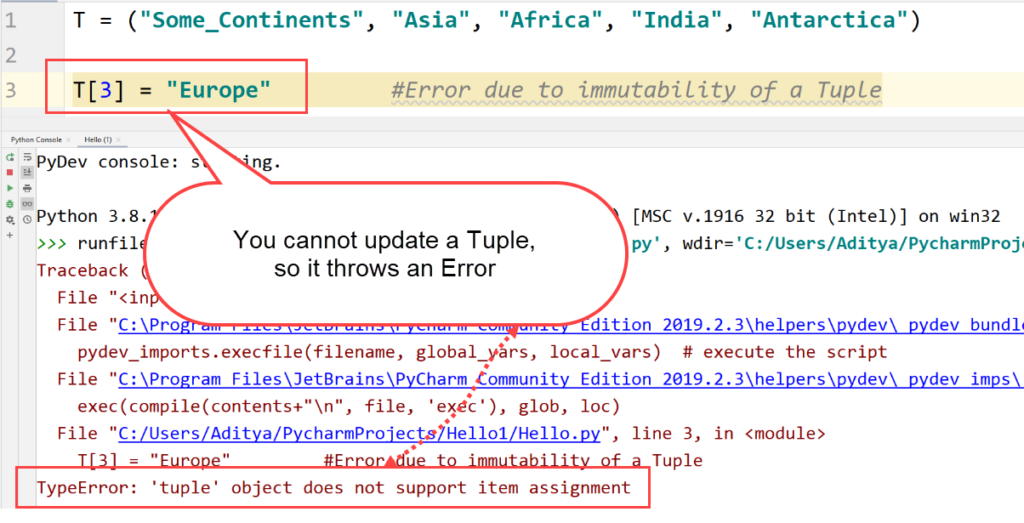Open the pydev_imps file path link
1024x523 pixels.
[x=570, y=379]
